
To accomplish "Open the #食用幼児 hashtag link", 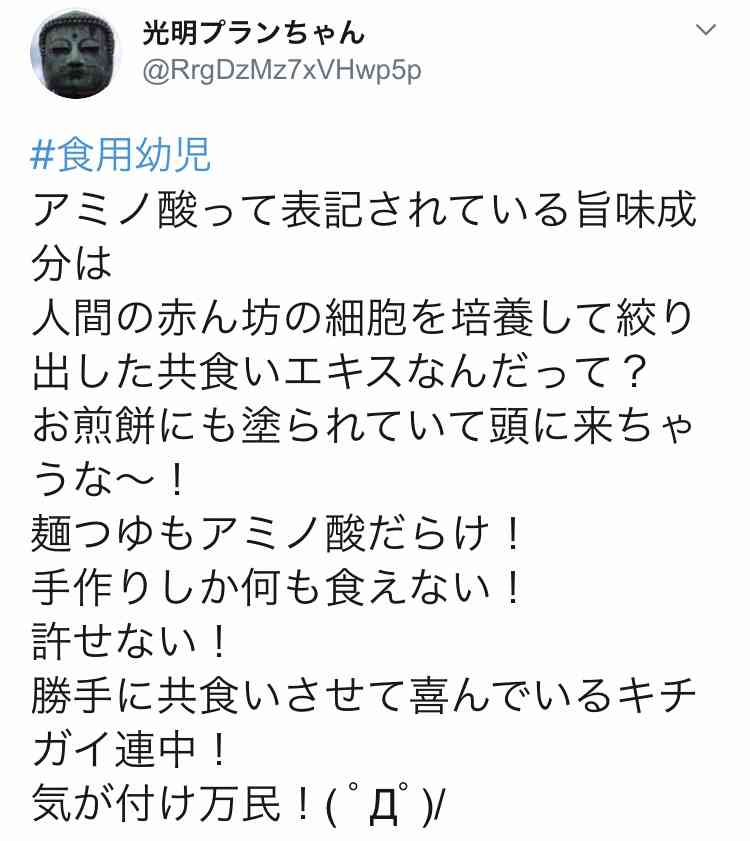I will tap(121, 155).
